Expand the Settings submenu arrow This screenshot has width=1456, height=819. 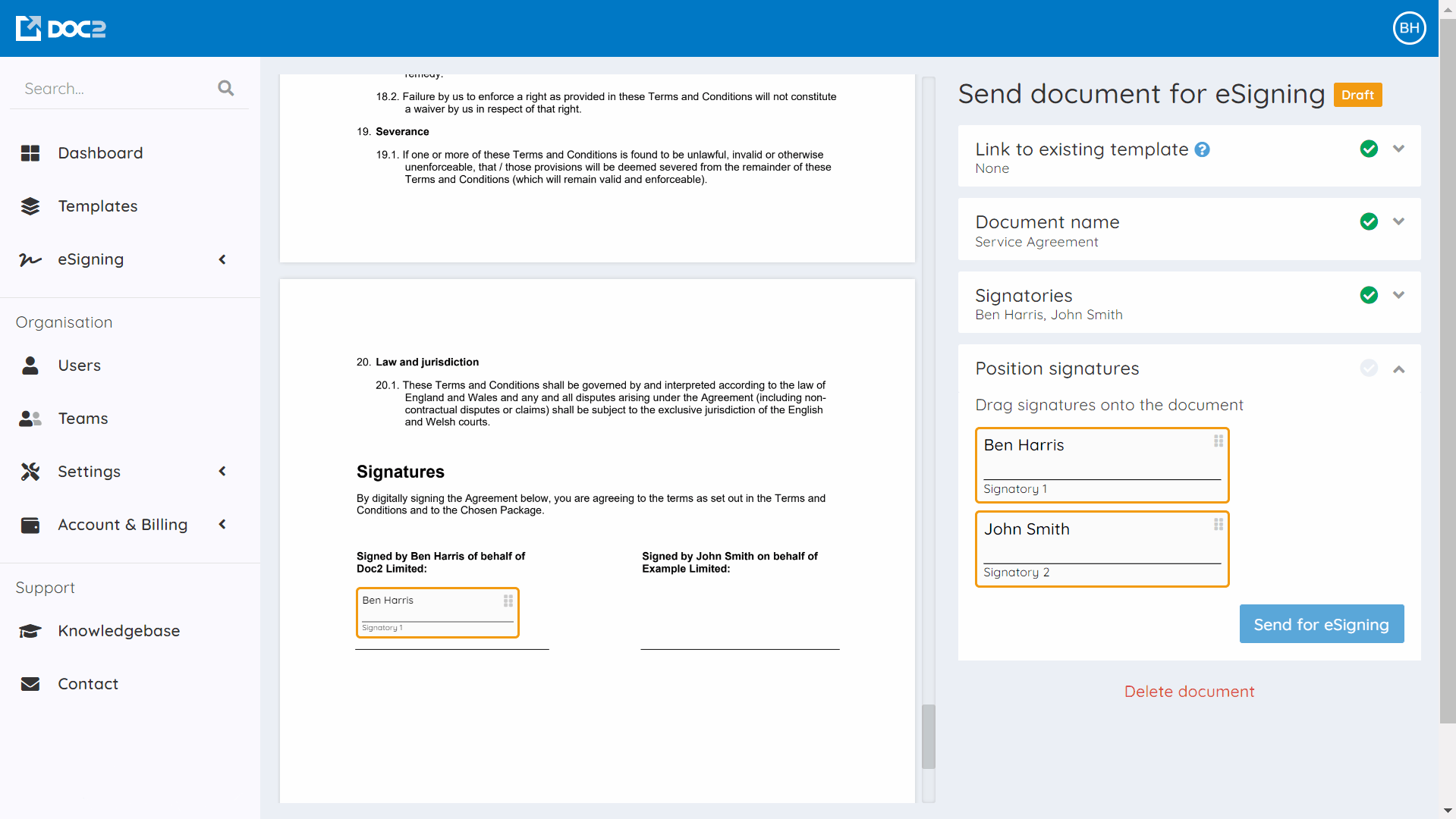[222, 471]
